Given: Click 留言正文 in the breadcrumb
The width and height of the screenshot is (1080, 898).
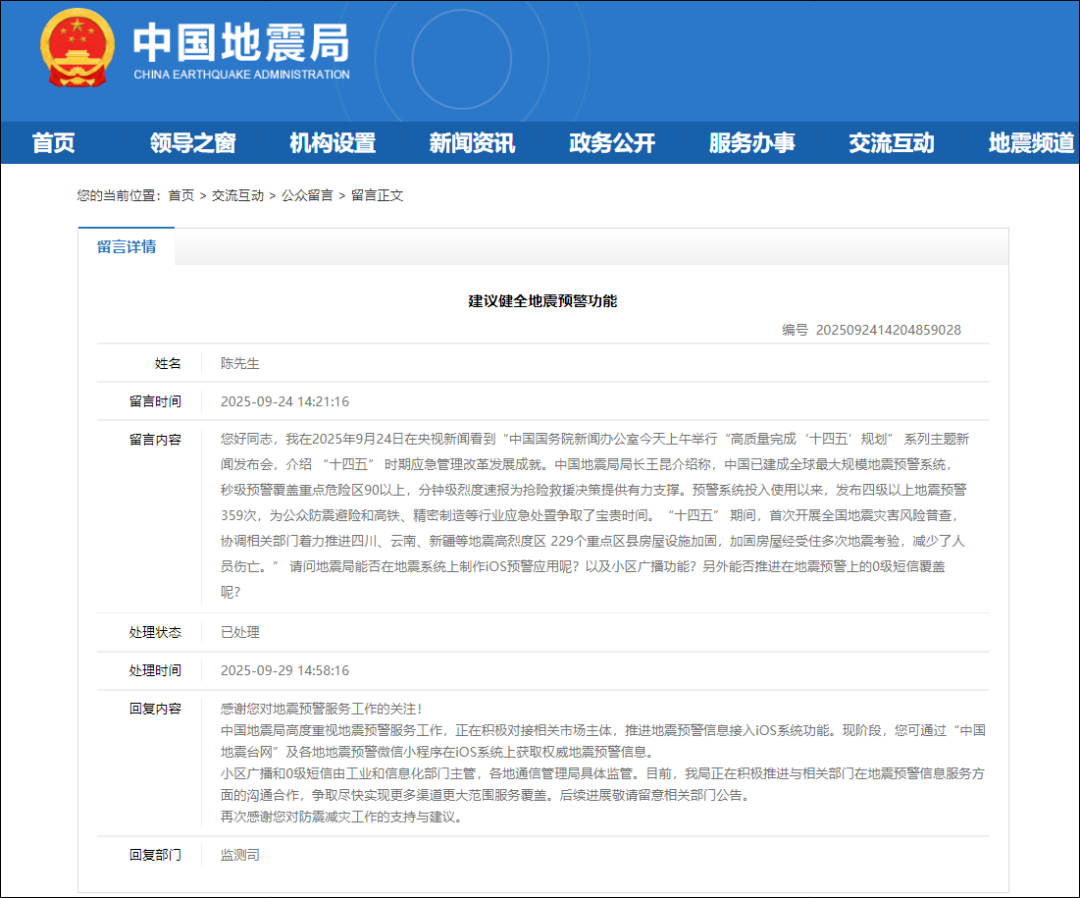Looking at the screenshot, I should point(377,196).
